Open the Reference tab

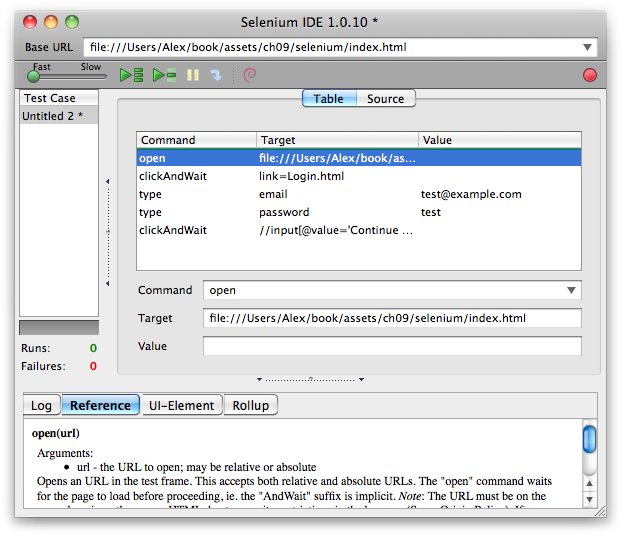click(x=100, y=405)
